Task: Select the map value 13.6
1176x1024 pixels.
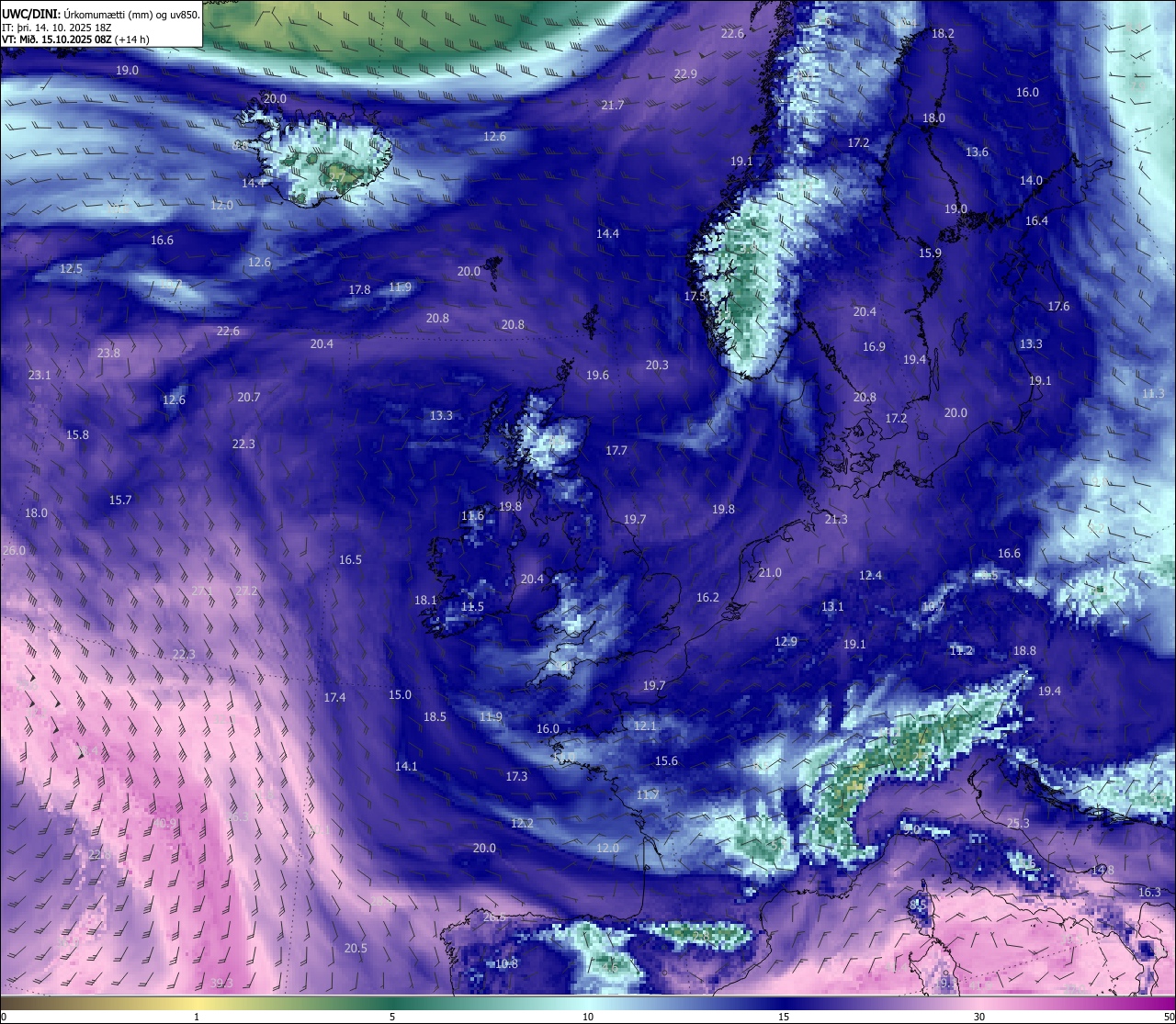Action: click(x=977, y=152)
